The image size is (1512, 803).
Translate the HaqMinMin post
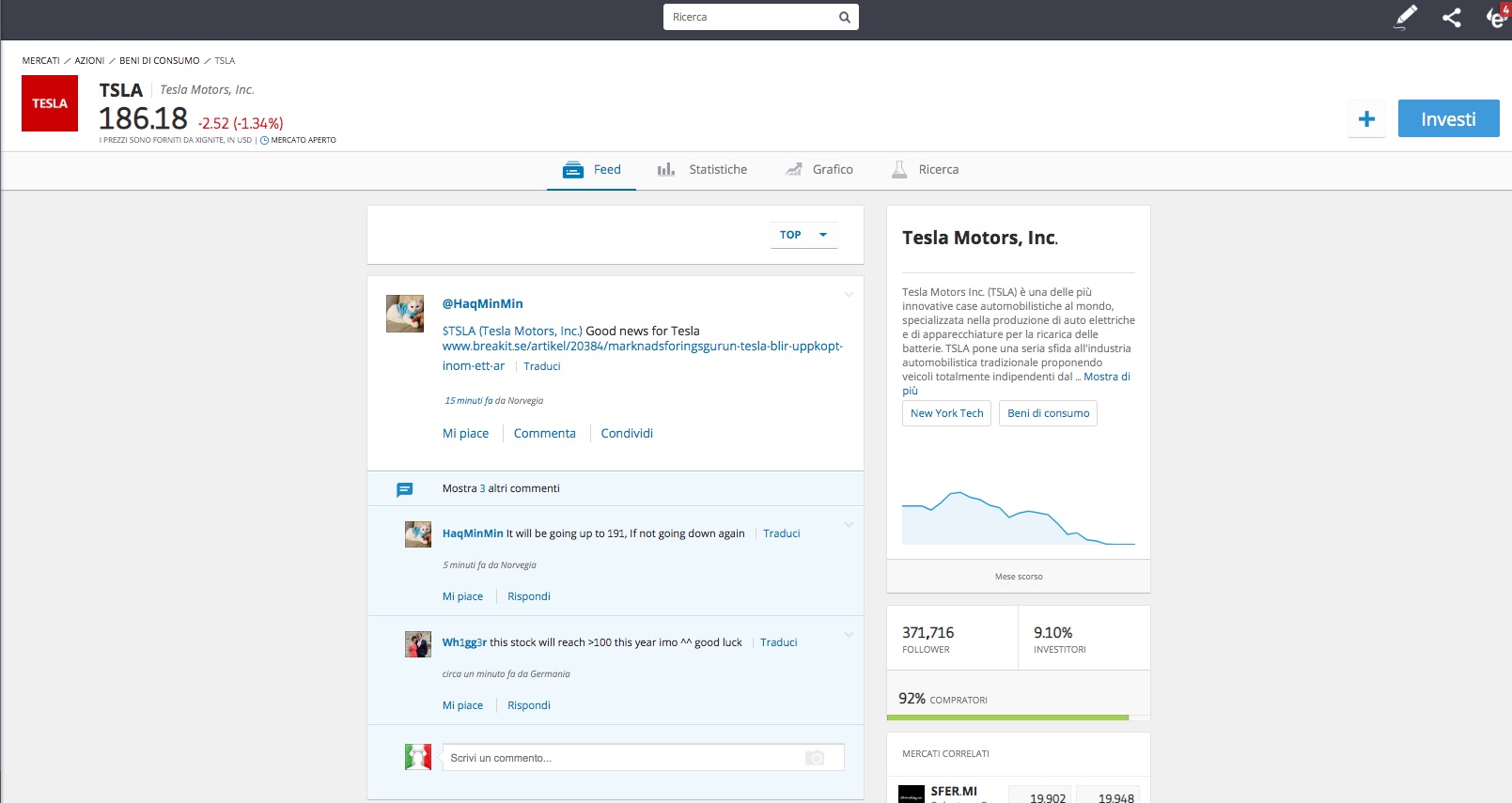pos(542,366)
